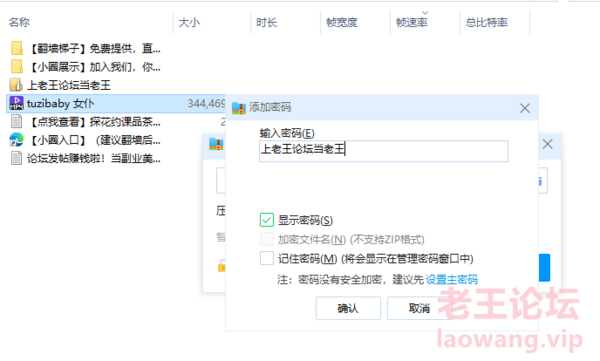The width and height of the screenshot is (600, 361).
Task: Select file name tuzibaby 女仆
Action: 60,103
